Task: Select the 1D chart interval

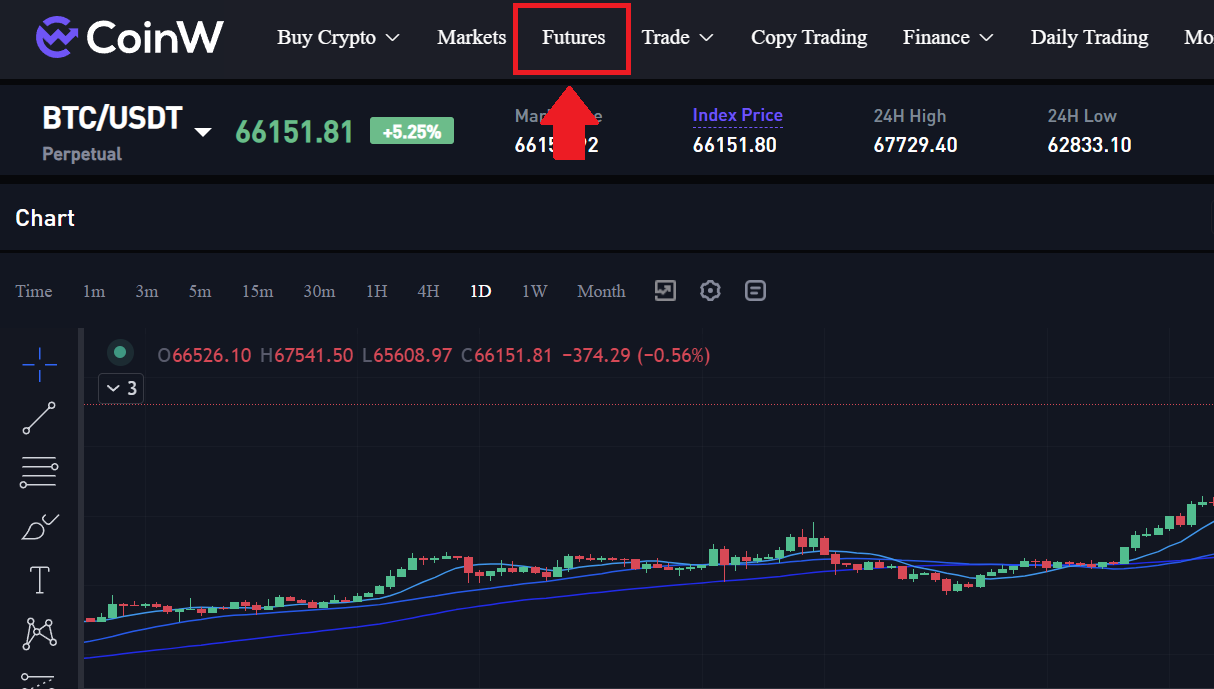Action: (x=481, y=291)
